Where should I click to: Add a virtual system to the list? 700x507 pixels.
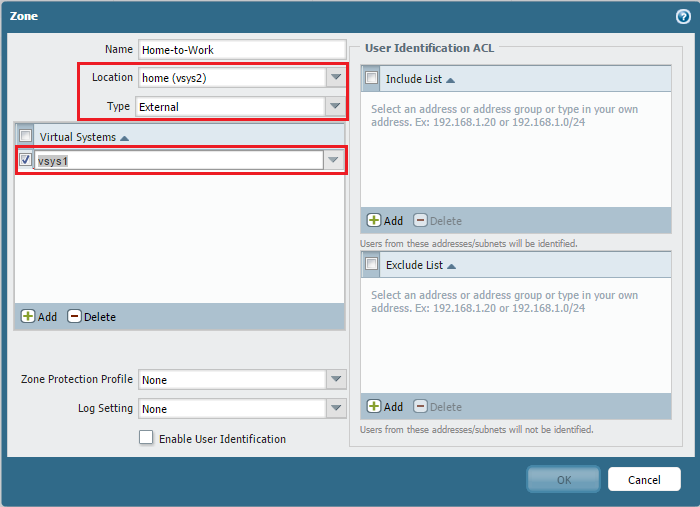coord(39,317)
